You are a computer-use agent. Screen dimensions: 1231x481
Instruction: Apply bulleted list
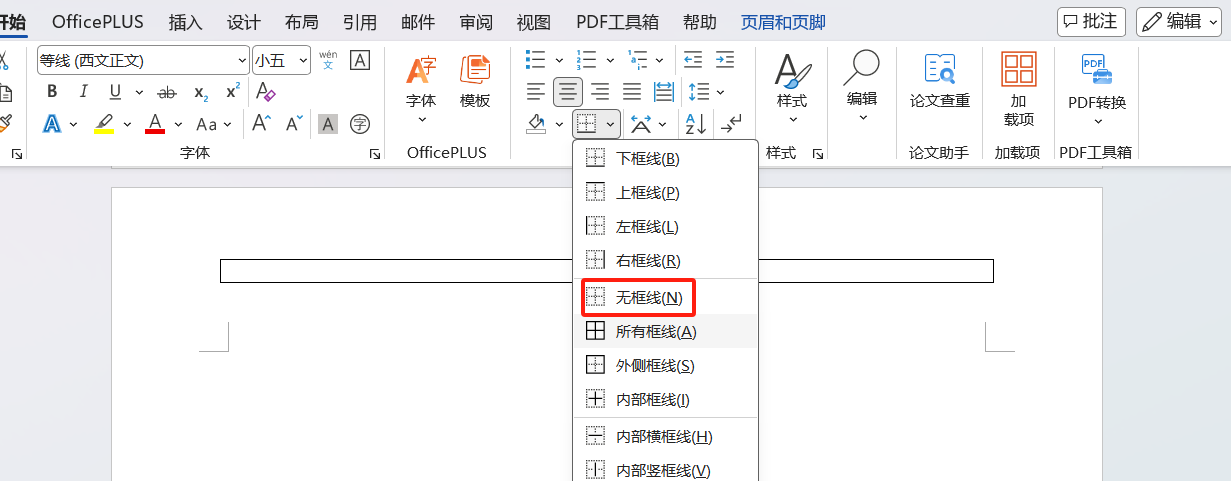click(536, 60)
